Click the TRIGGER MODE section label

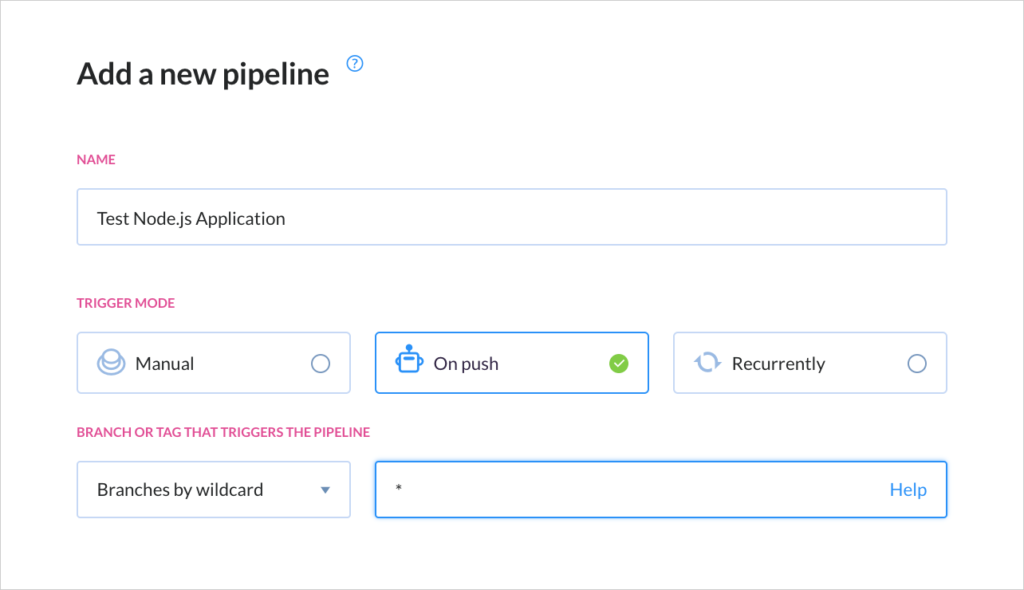(x=125, y=303)
